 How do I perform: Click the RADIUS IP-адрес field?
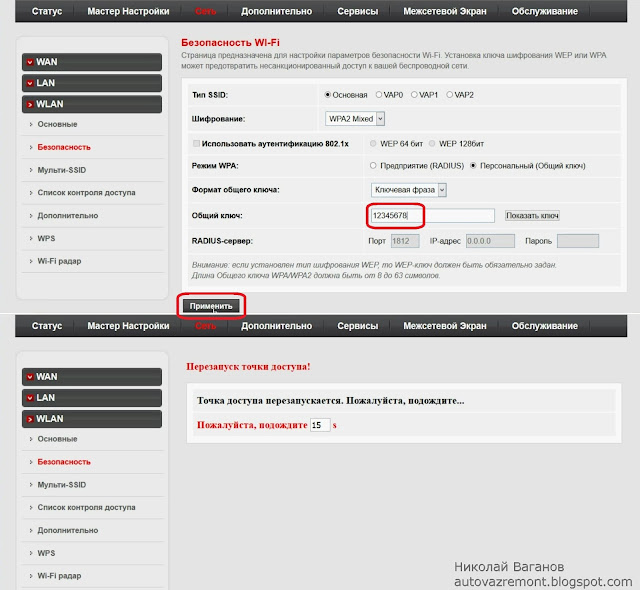pos(490,241)
